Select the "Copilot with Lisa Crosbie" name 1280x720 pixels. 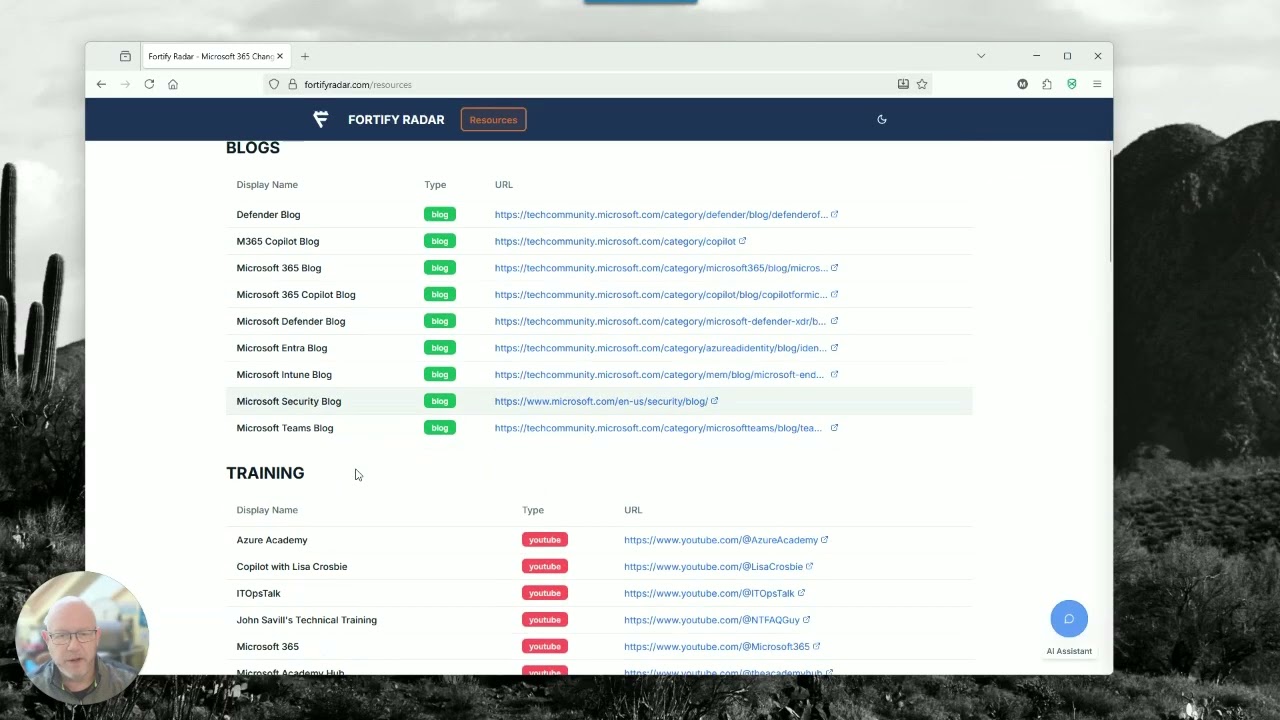click(x=292, y=567)
